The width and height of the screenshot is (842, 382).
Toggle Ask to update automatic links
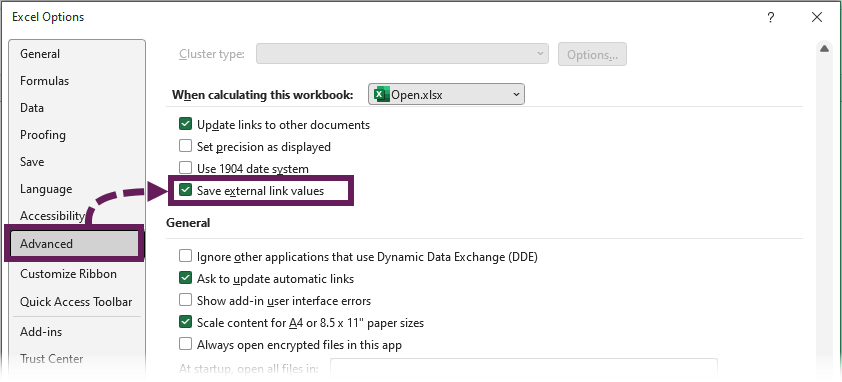pyautogui.click(x=185, y=279)
